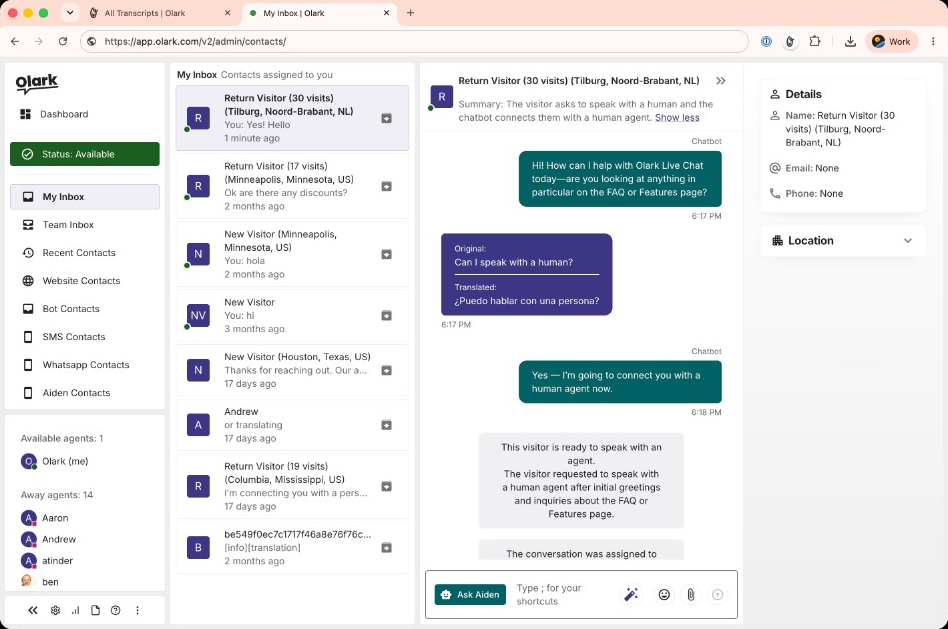
Task: Archive New Visitor Minneapolis conversation
Action: 386,255
